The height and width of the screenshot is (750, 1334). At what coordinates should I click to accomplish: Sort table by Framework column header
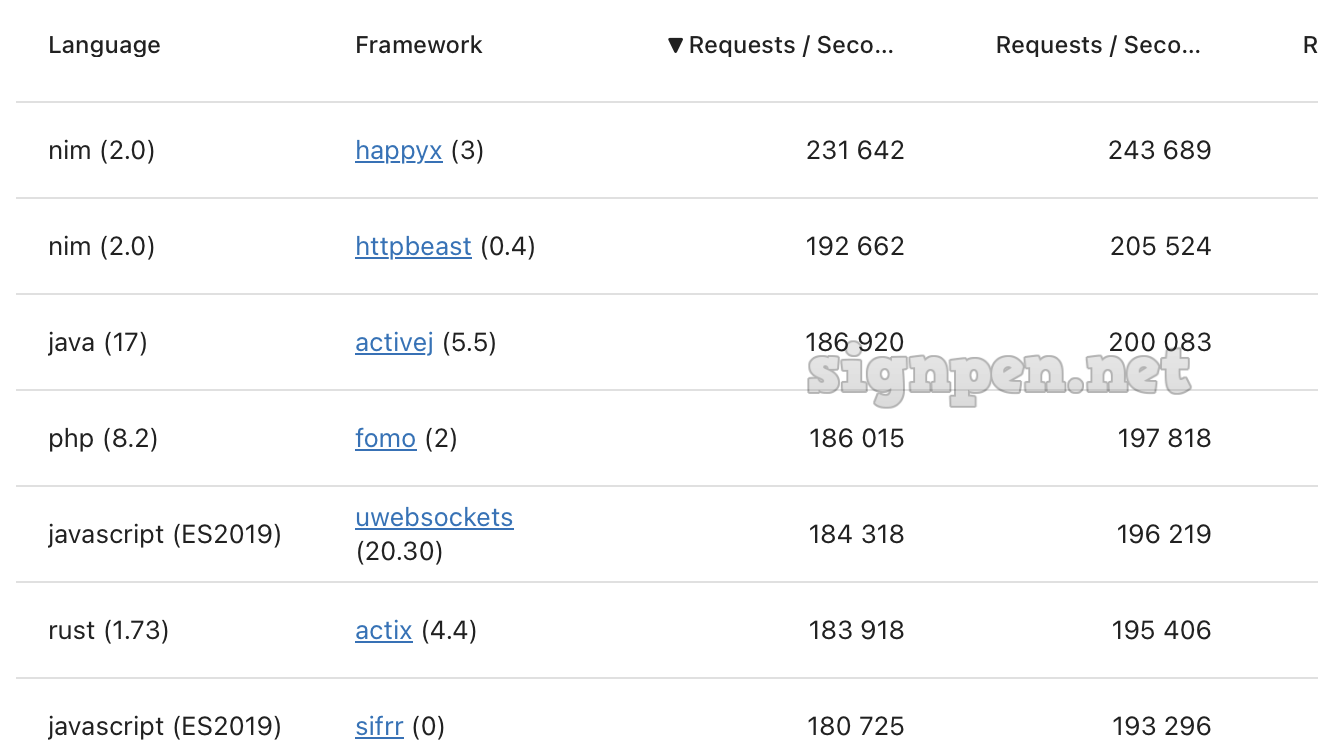(418, 45)
